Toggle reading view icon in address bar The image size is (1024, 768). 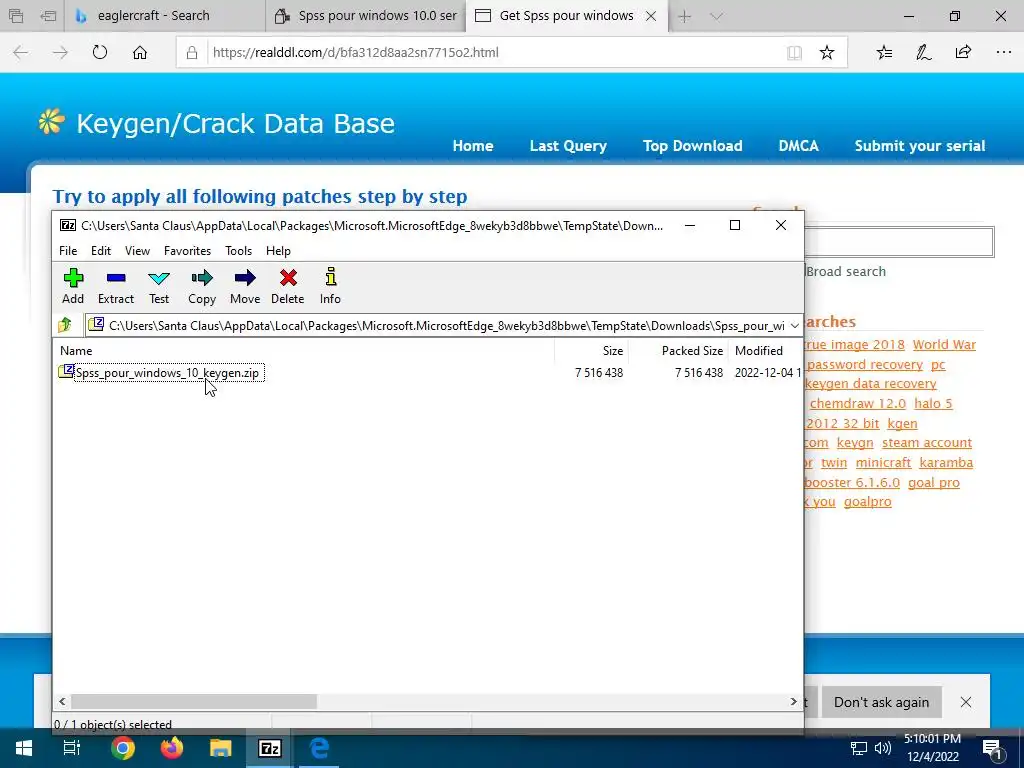(794, 53)
